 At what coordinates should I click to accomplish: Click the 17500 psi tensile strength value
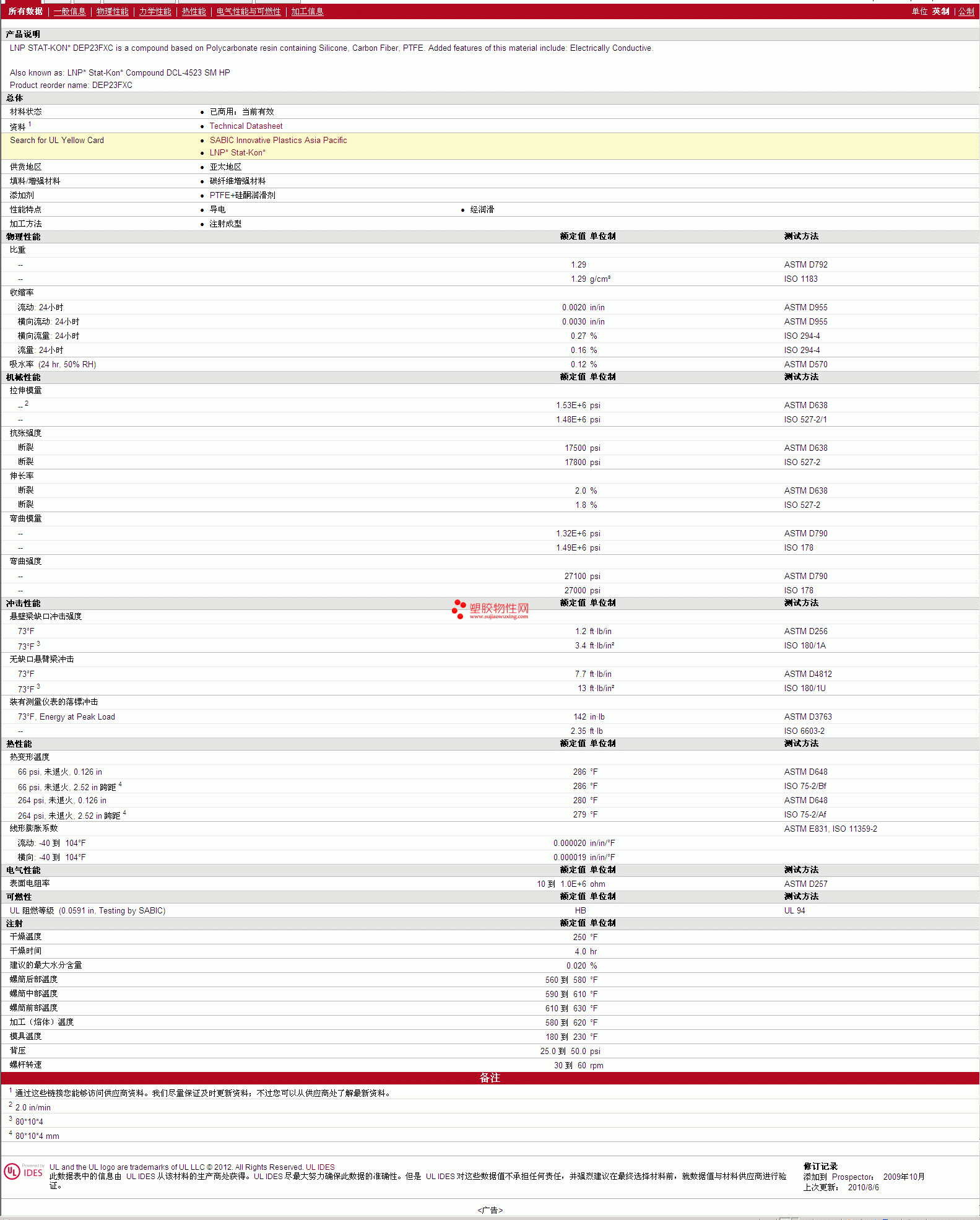(582, 448)
